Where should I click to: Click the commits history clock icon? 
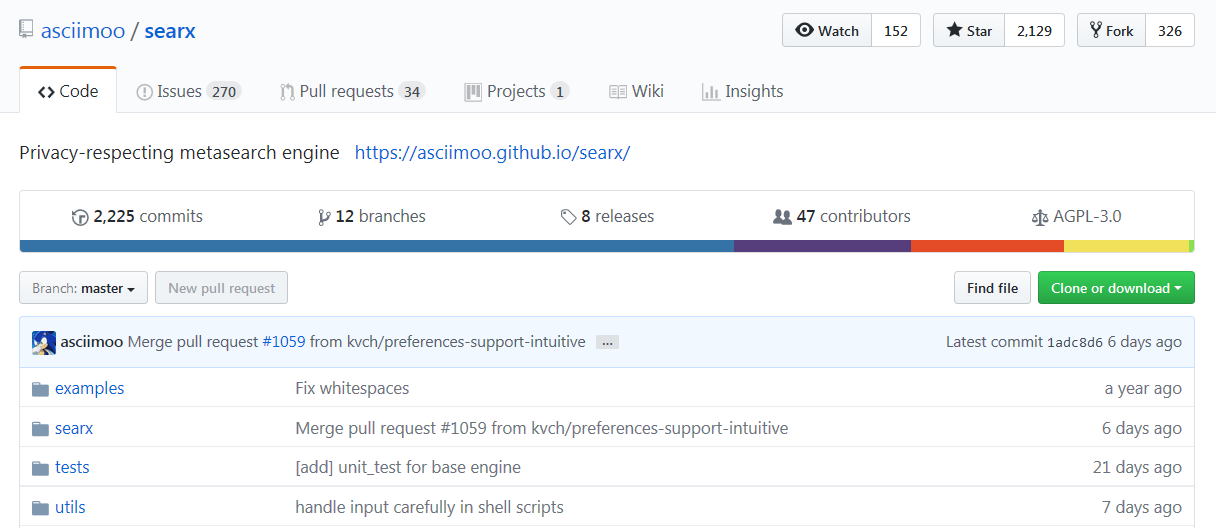point(80,217)
